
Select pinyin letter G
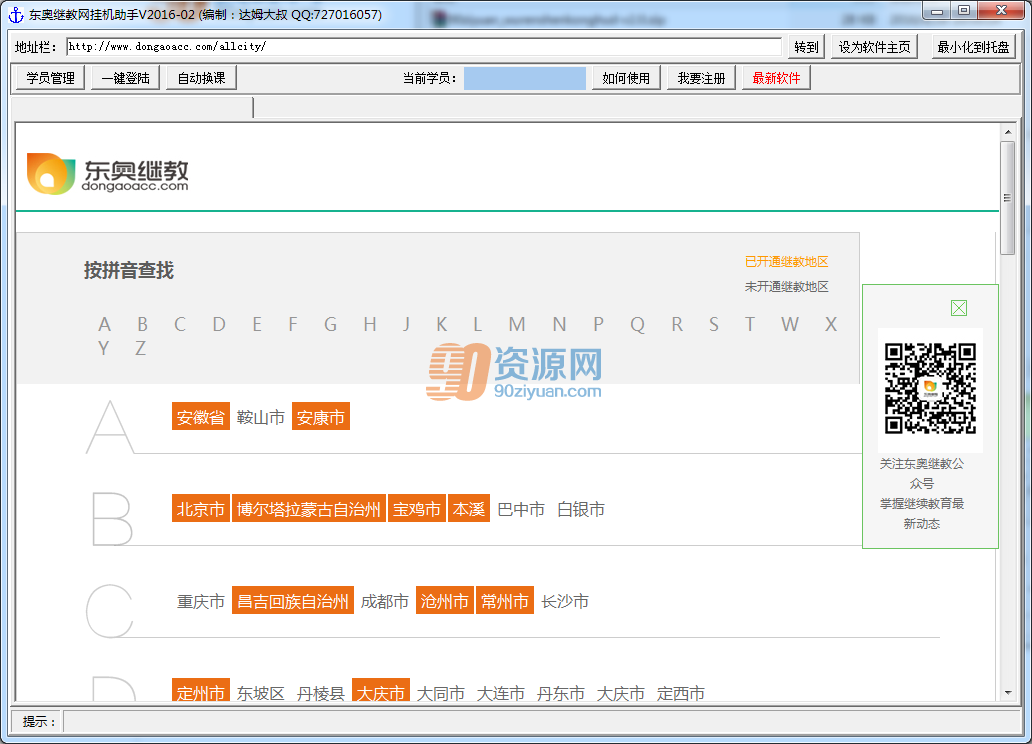330,324
